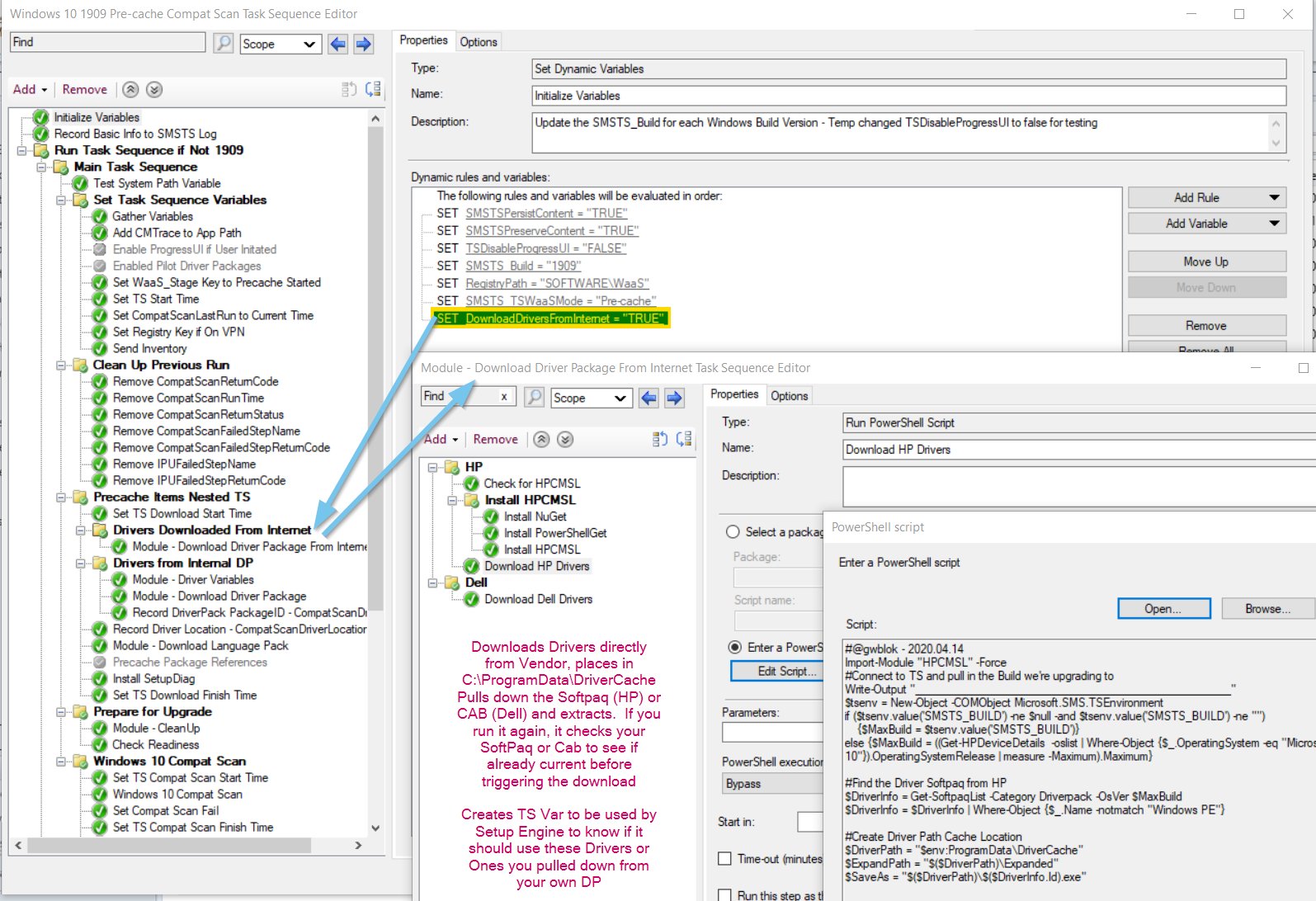Click the folder icon of Clean Up Previous Run
The height and width of the screenshot is (901, 1316).
click(80, 365)
